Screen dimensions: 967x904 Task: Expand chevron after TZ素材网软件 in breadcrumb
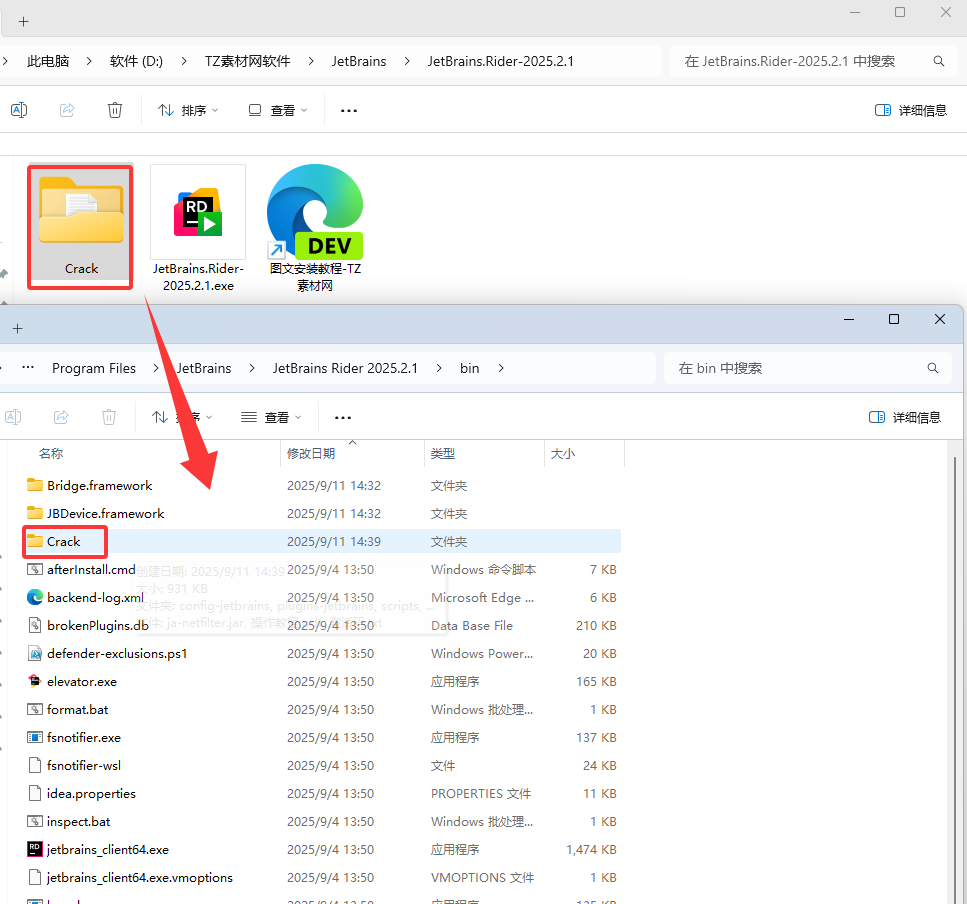point(311,61)
